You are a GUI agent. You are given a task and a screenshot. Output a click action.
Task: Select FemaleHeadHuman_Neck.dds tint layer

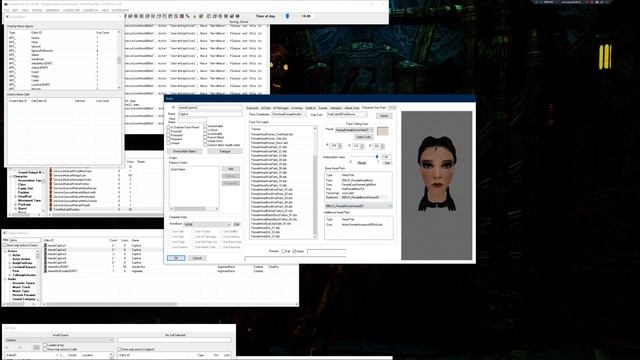click(269, 143)
